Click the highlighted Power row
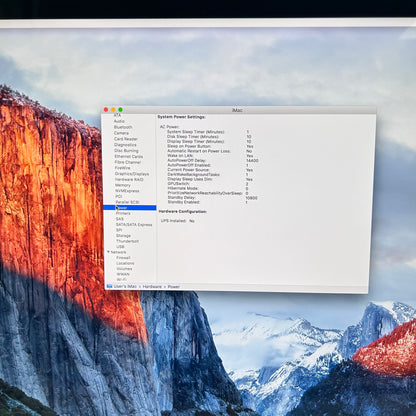This screenshot has width=416, height=416. pyautogui.click(x=130, y=208)
